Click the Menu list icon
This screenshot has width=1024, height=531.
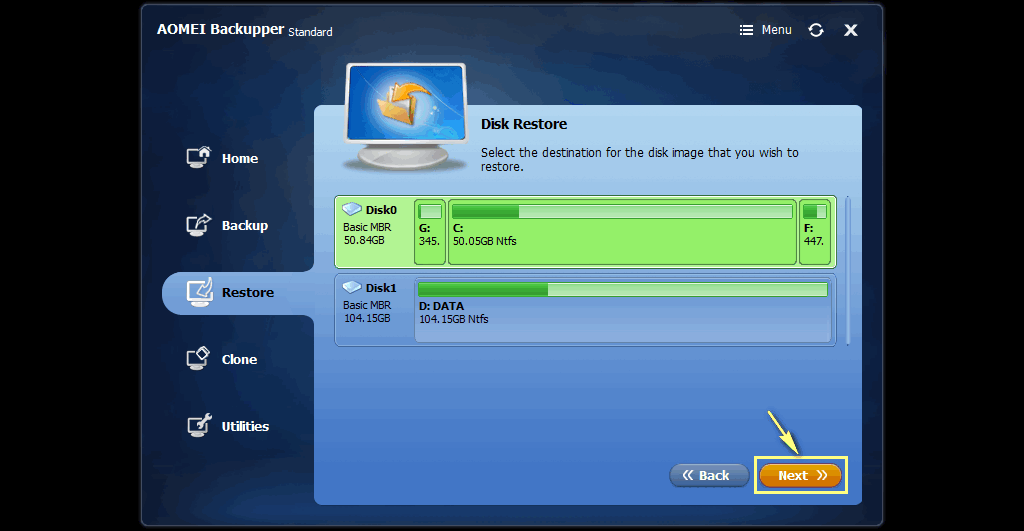(746, 30)
